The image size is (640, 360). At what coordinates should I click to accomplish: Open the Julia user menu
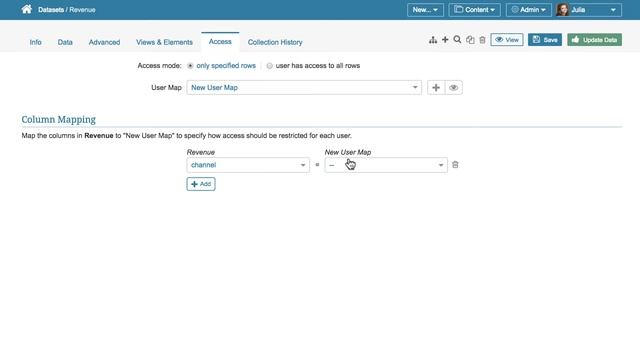(589, 10)
